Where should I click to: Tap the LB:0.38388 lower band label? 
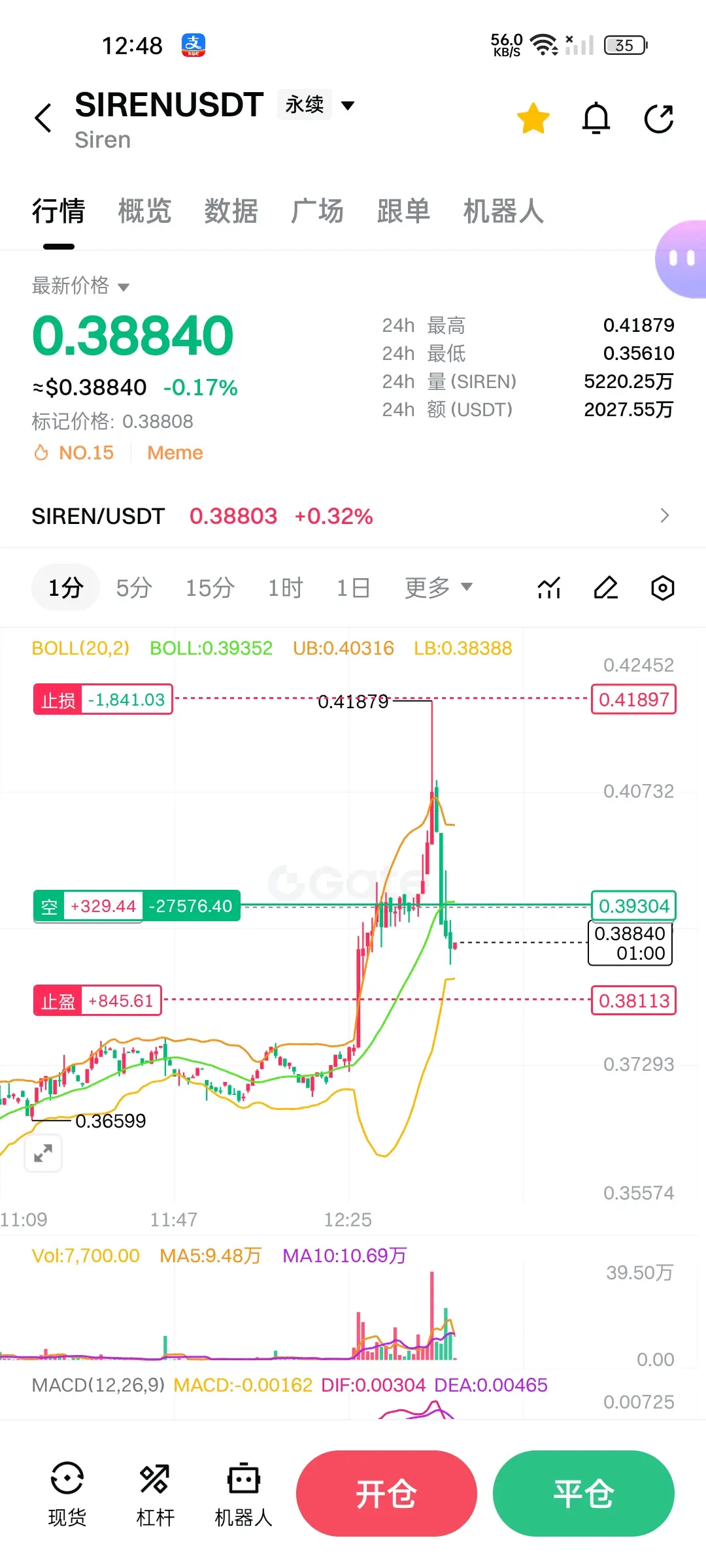coord(463,648)
